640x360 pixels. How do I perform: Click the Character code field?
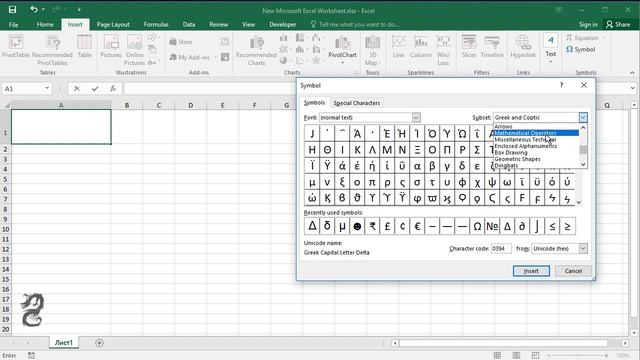(501, 248)
